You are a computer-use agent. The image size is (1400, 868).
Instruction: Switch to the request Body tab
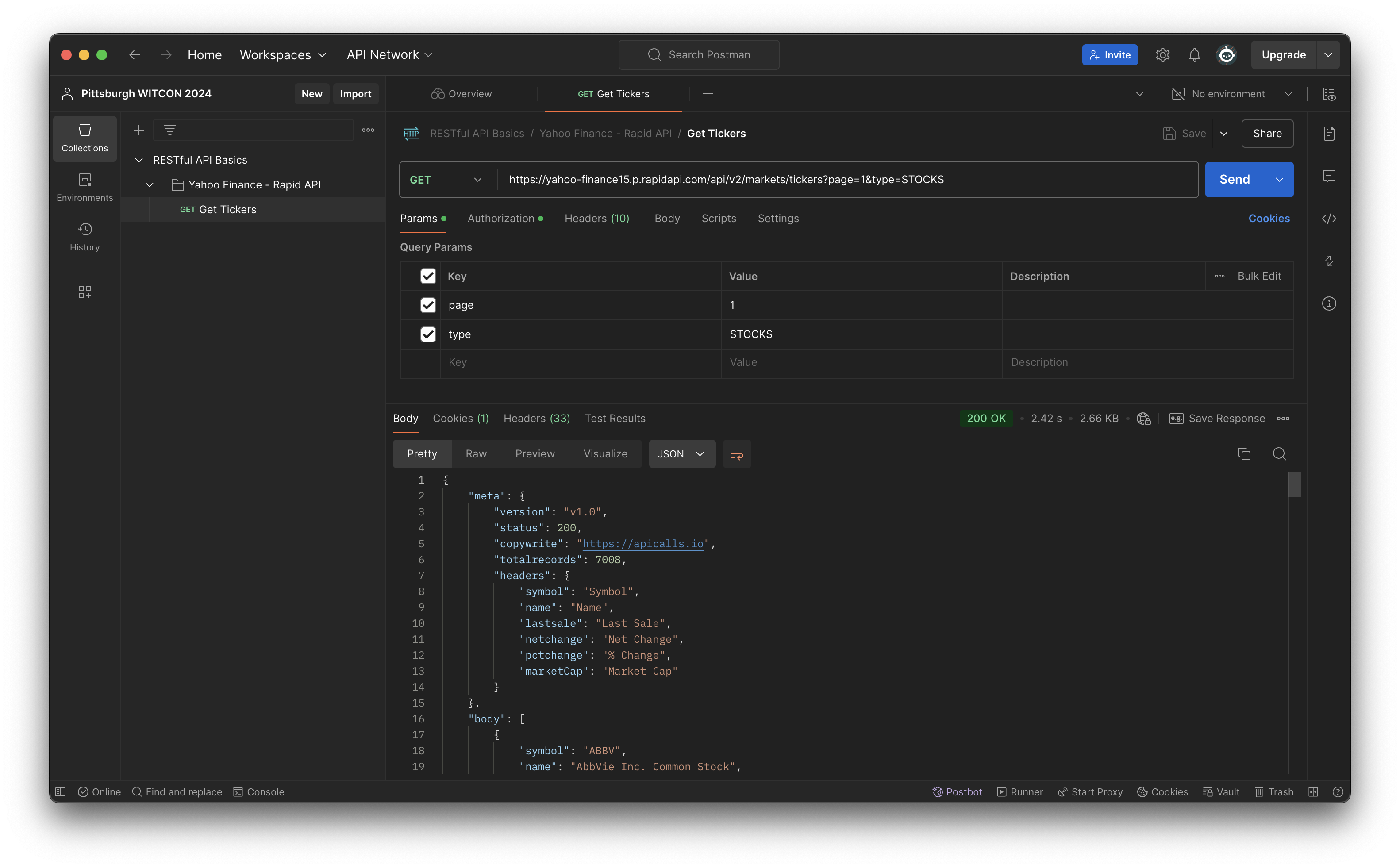pyautogui.click(x=666, y=218)
